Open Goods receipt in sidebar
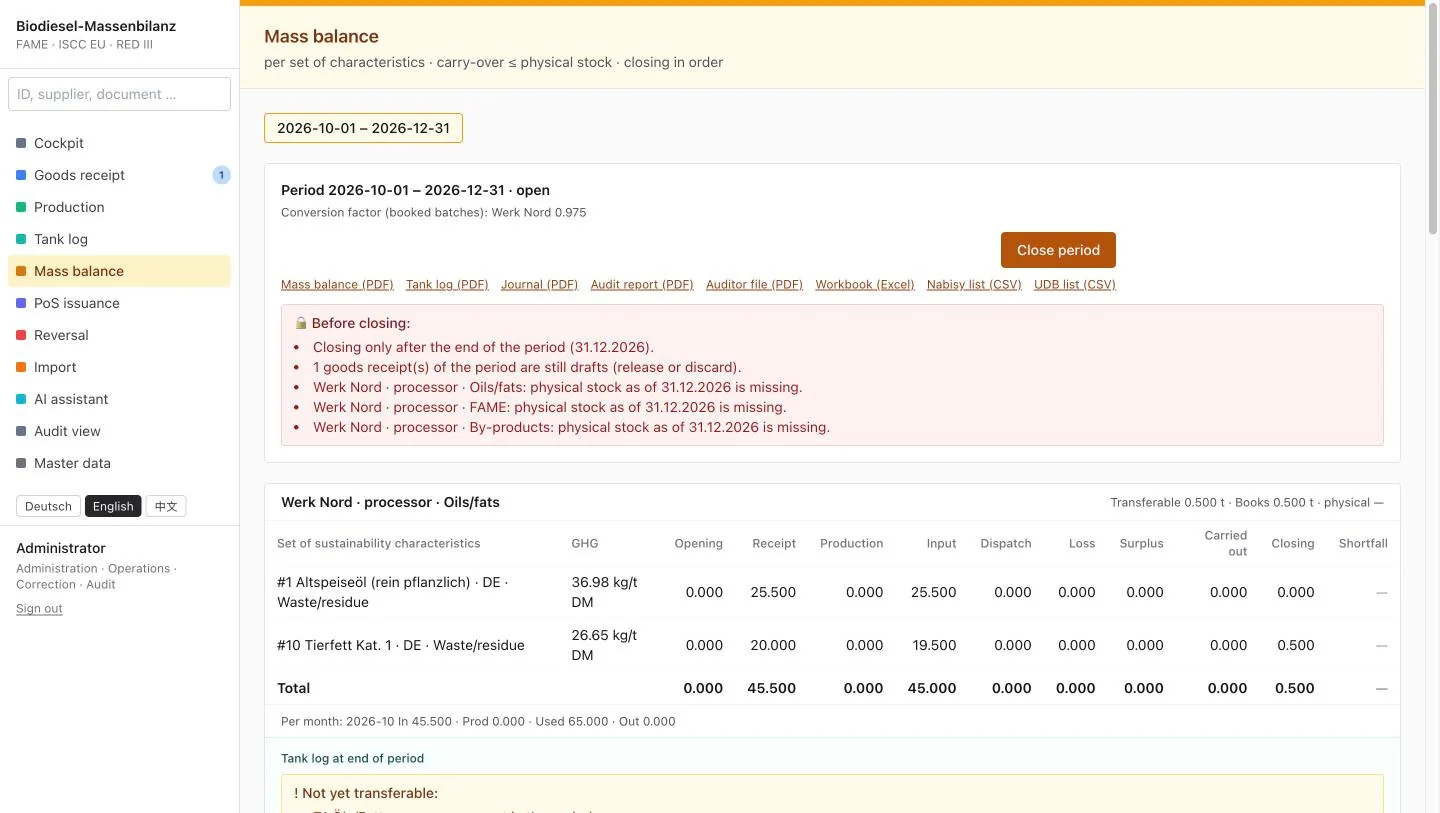Image resolution: width=1440 pixels, height=813 pixels. pos(119,175)
